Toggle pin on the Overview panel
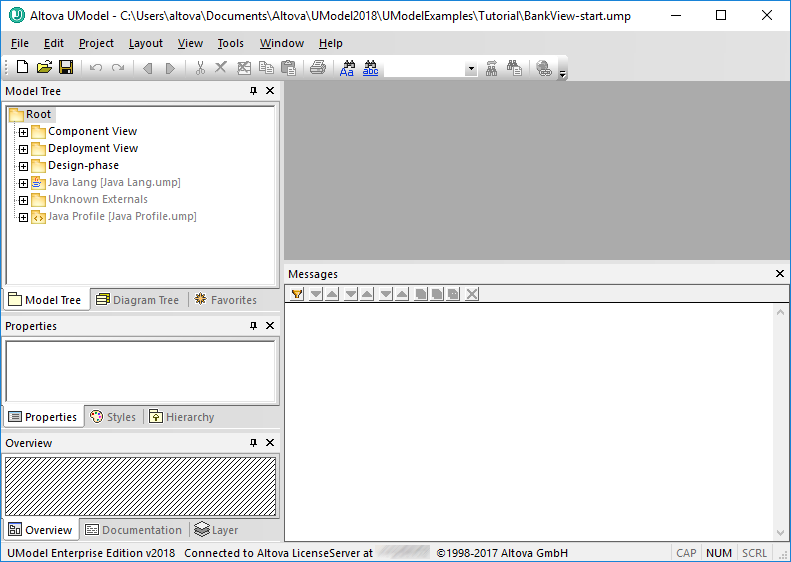Screen dimensions: 791x562 point(253,443)
